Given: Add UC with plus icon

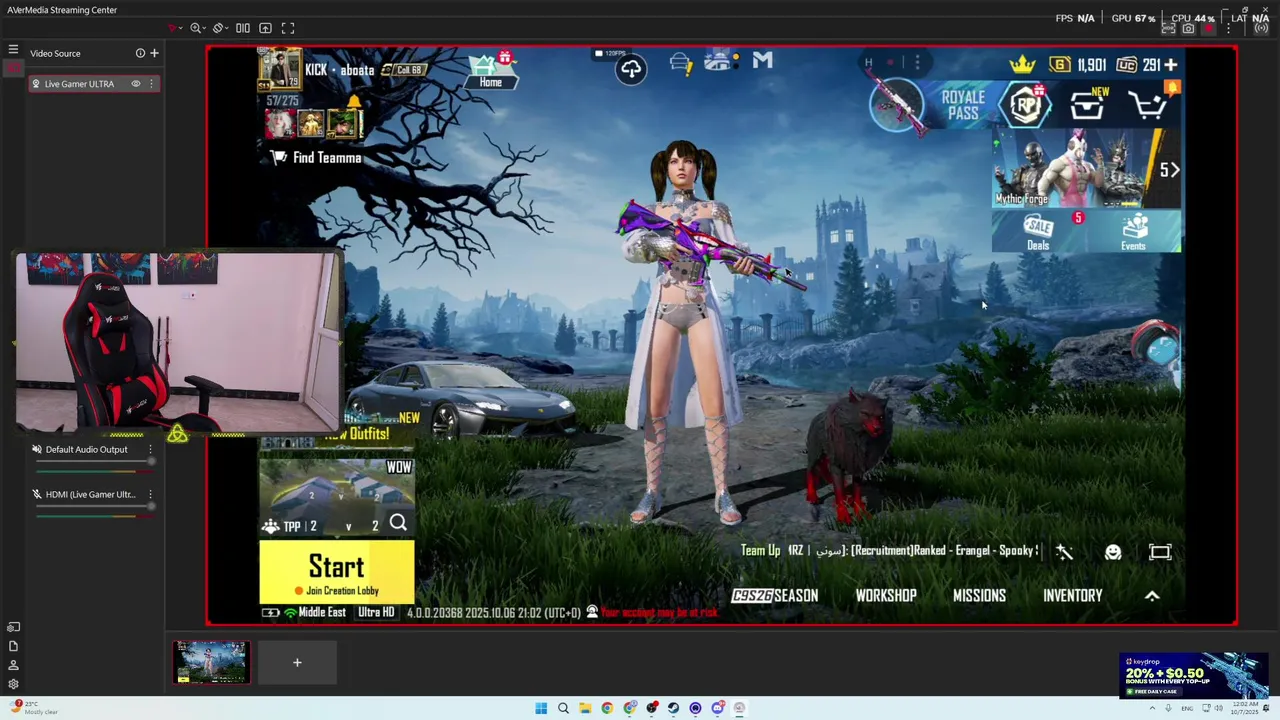Looking at the screenshot, I should pyautogui.click(x=1171, y=65).
